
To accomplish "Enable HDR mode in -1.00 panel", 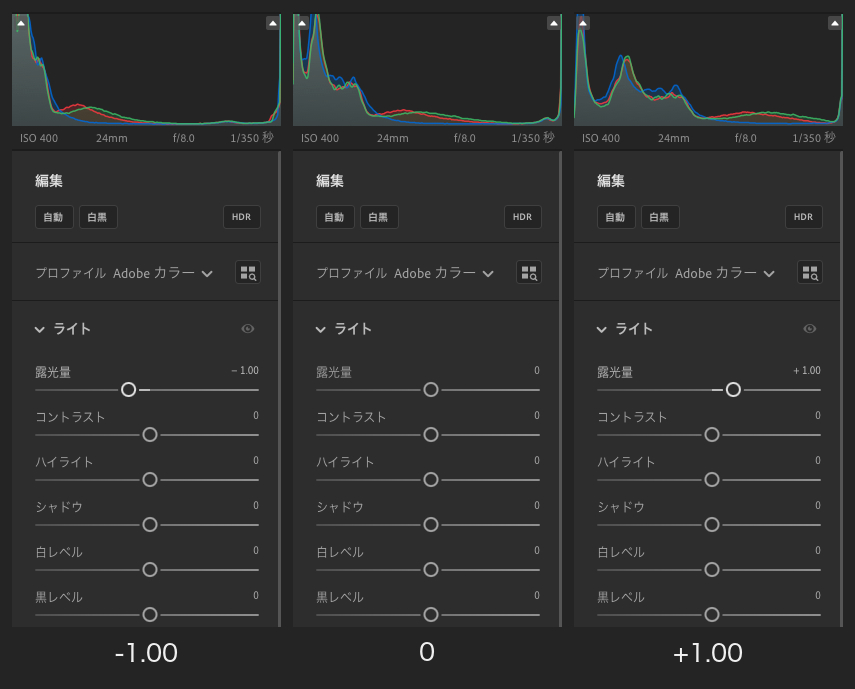I will click(242, 217).
